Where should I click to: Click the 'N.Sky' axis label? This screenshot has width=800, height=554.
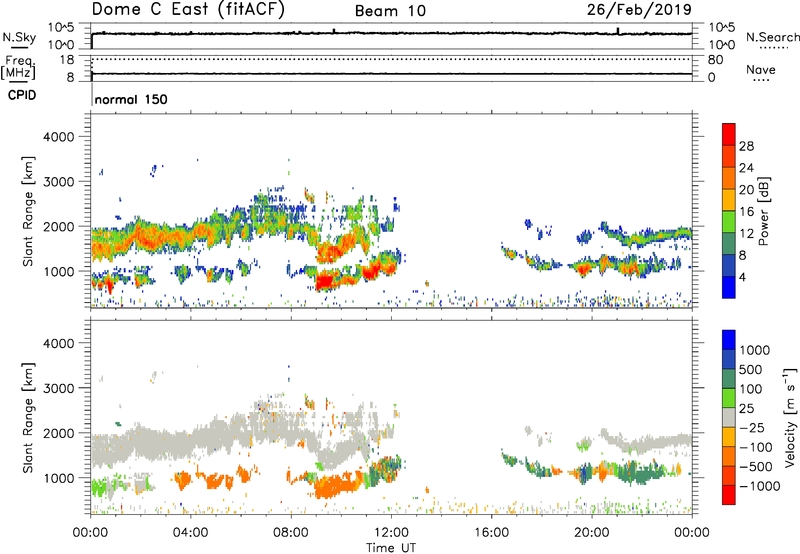pos(19,37)
